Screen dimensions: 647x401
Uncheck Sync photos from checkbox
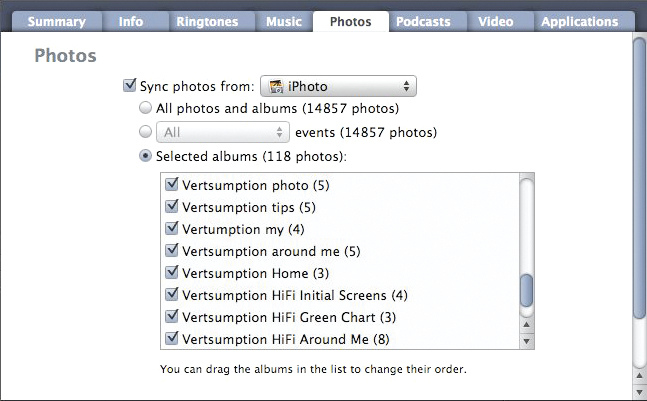(130, 85)
